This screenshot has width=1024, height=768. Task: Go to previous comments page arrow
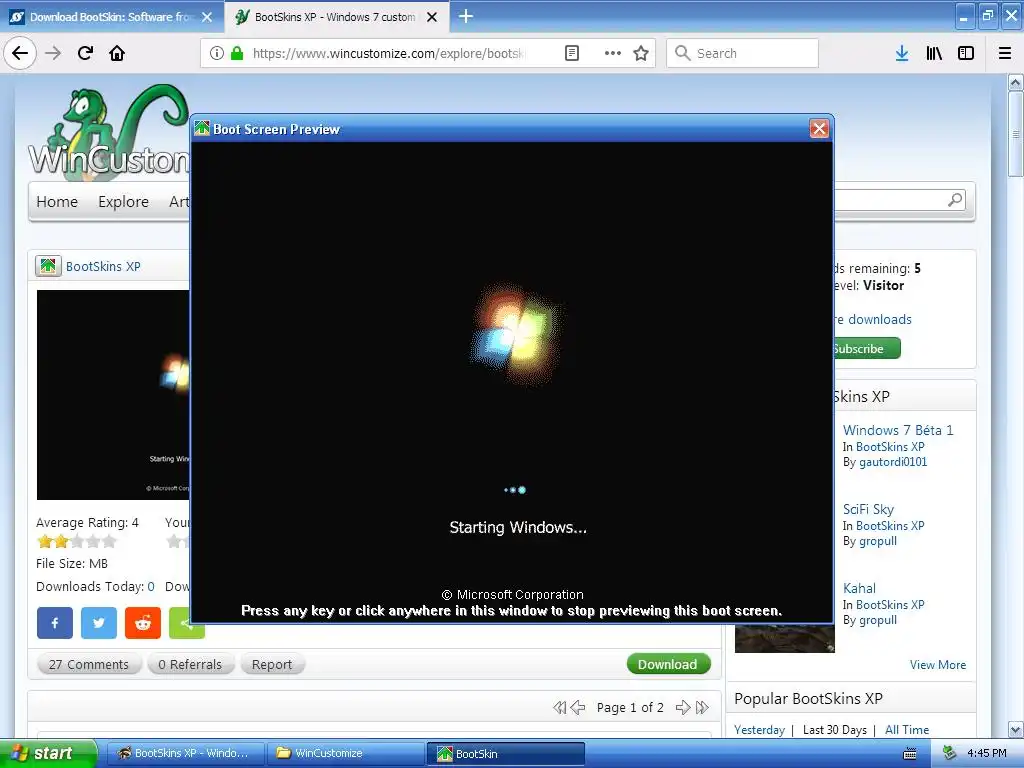click(x=578, y=707)
